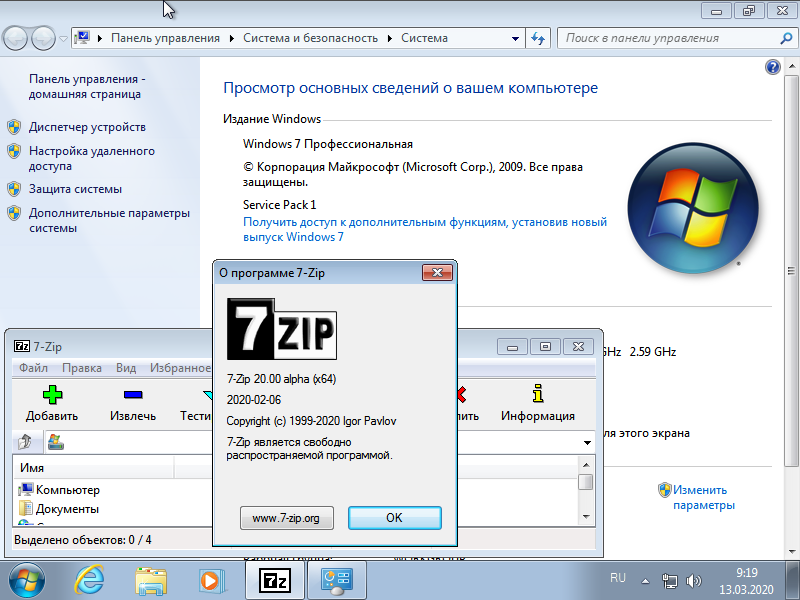Screen dimensions: 800x600
Task: Click Изменить параметры link
Action: (x=704, y=497)
